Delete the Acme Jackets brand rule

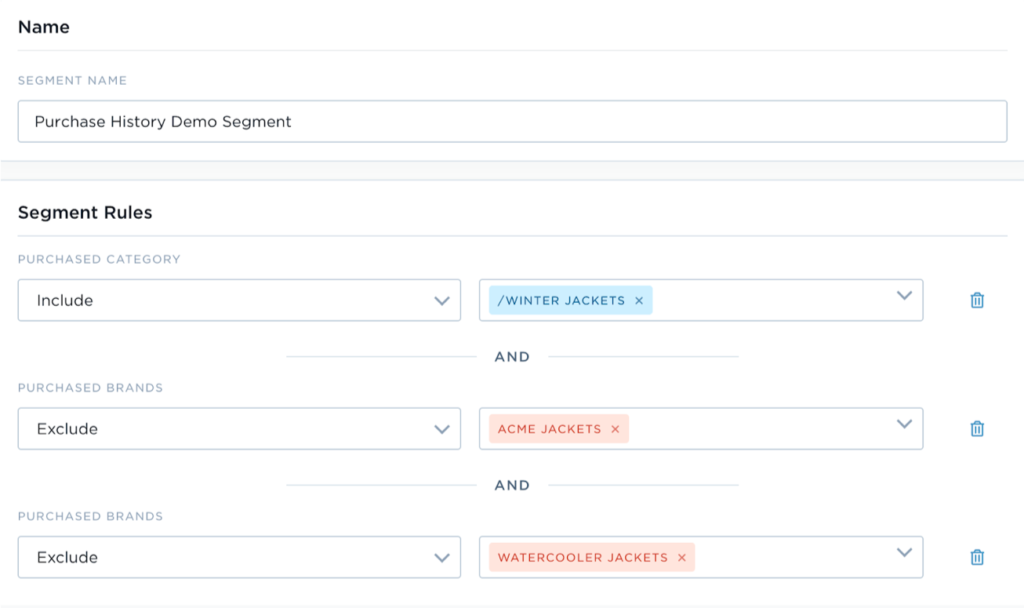pos(977,429)
